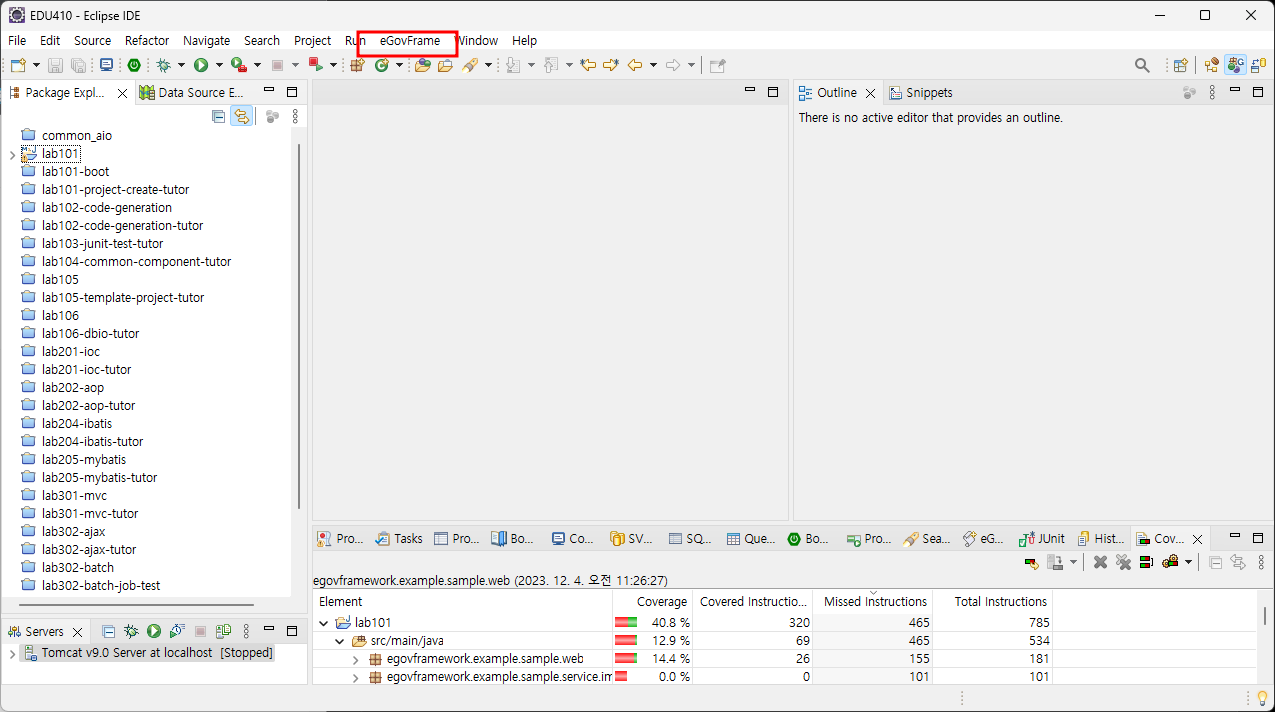Open the Help menu
The width and height of the screenshot is (1275, 712).
(x=524, y=41)
